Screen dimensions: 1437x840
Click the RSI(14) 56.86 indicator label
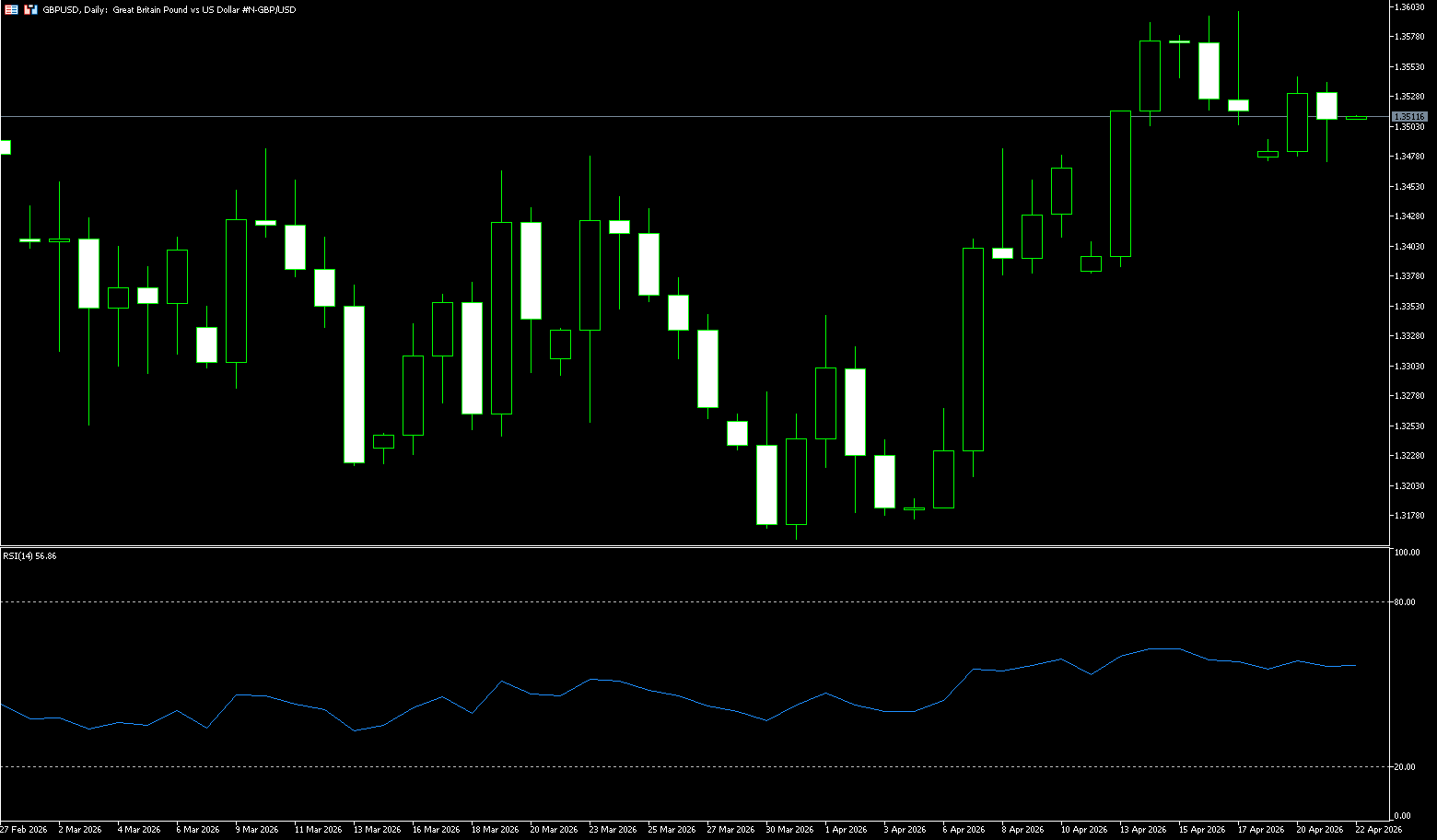pos(29,556)
